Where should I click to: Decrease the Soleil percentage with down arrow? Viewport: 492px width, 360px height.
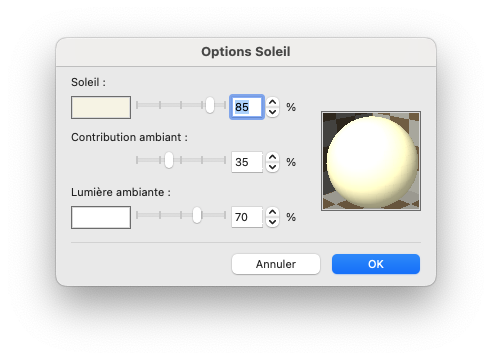tap(272, 112)
